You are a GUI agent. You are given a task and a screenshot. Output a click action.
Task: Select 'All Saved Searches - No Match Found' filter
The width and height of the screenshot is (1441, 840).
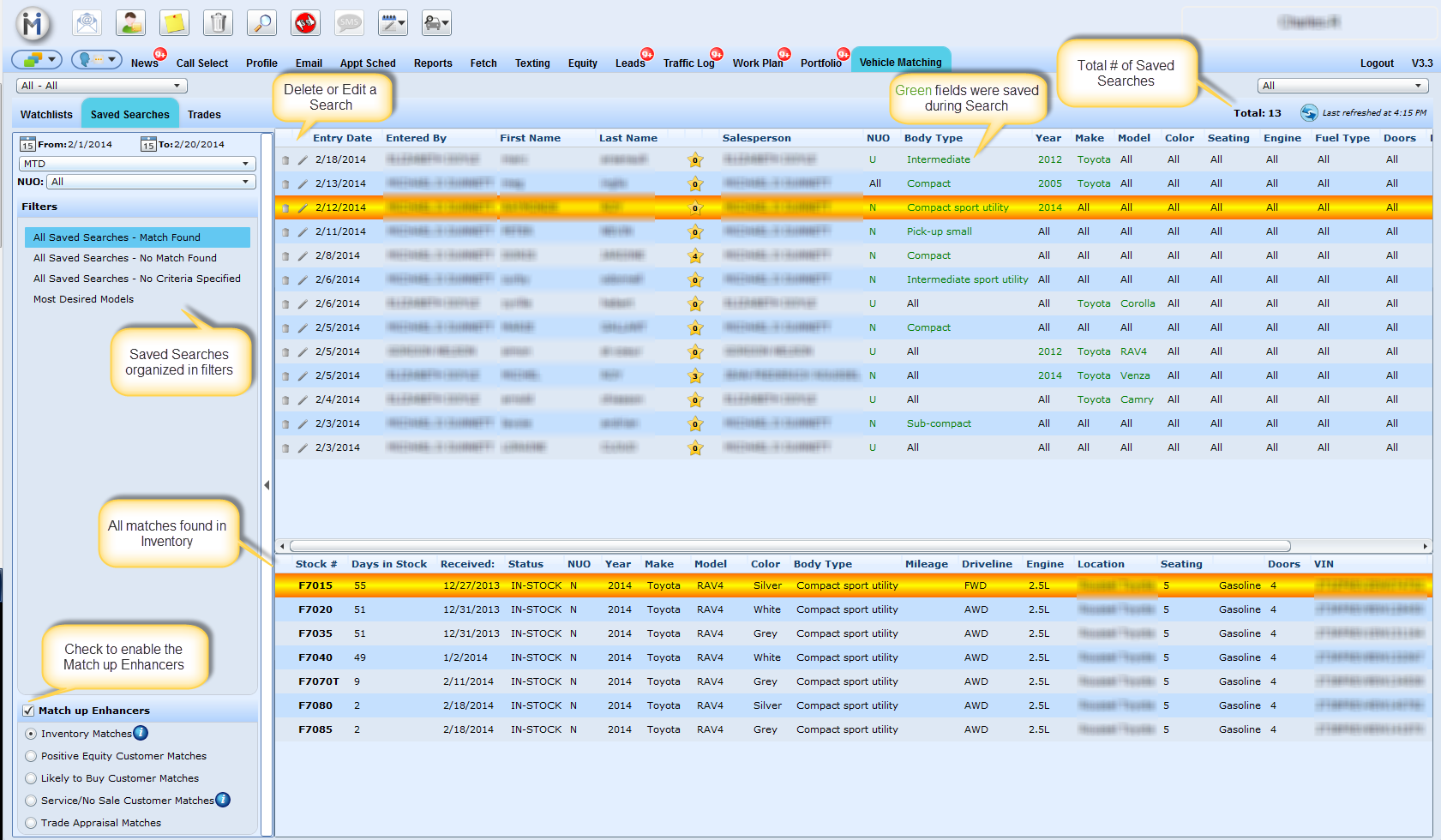124,258
